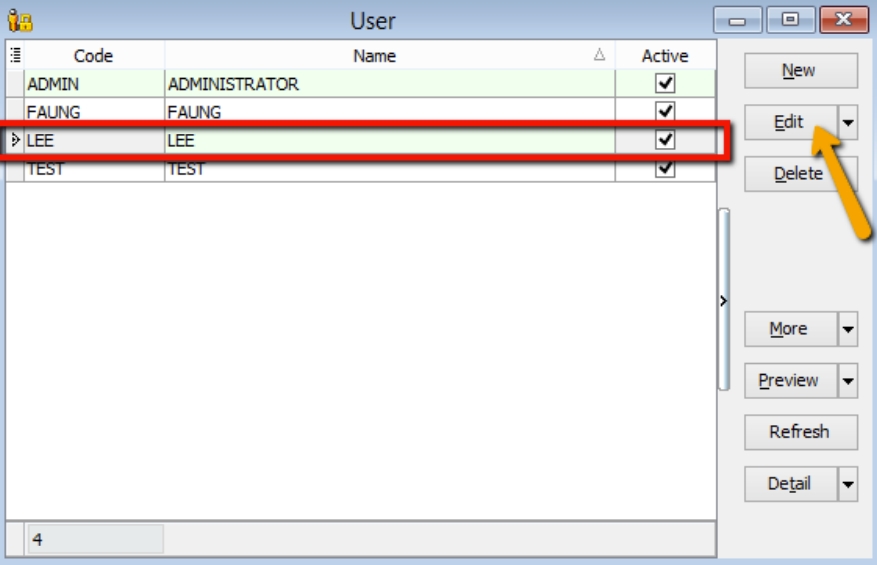Minimize the User window
Screen dimensions: 877x565
(737, 20)
